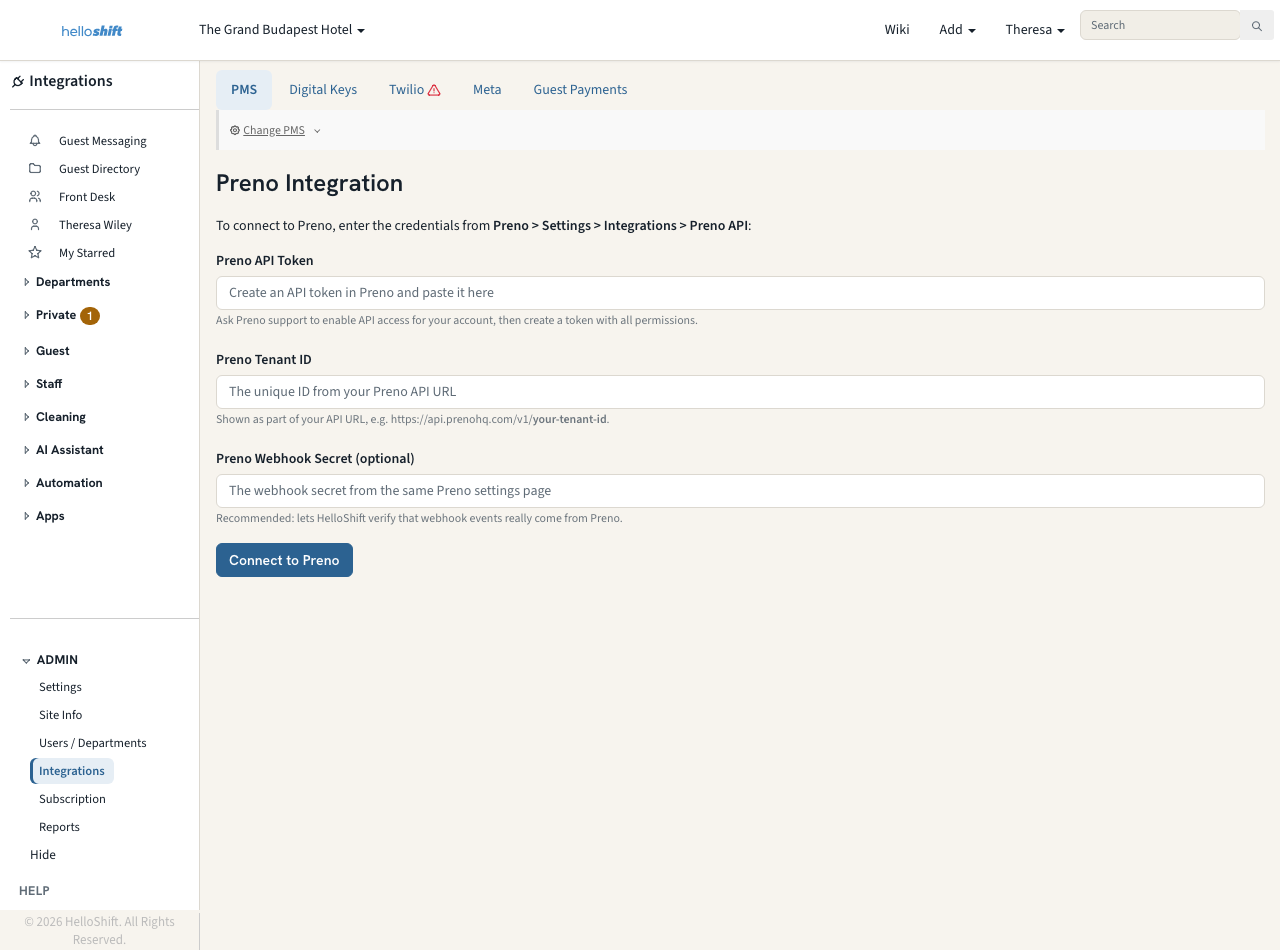Open The Grand Budapest Hotel dropdown
This screenshot has height=950, width=1280.
point(282,30)
